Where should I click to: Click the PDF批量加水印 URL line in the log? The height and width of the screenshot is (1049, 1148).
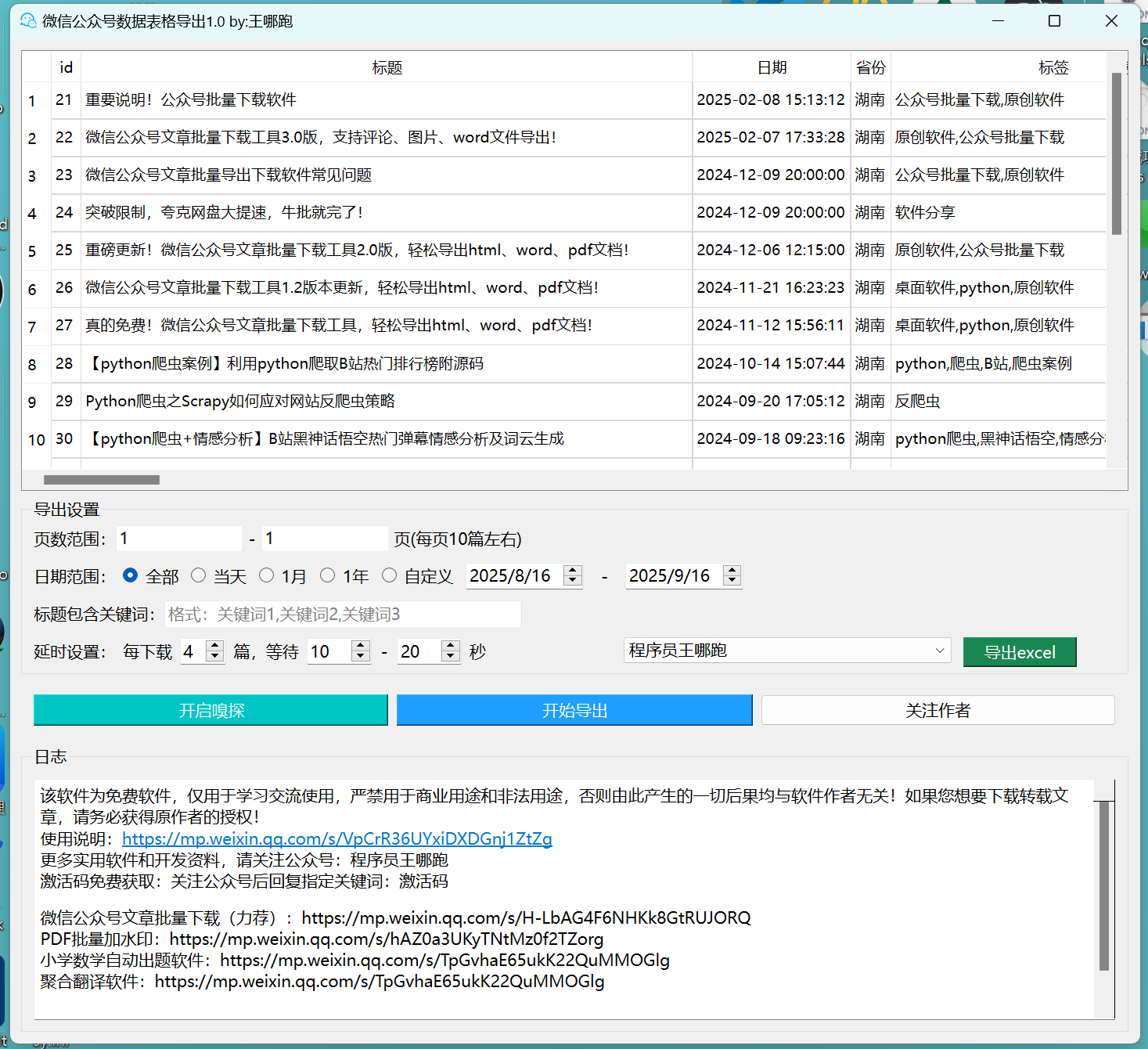click(x=322, y=939)
